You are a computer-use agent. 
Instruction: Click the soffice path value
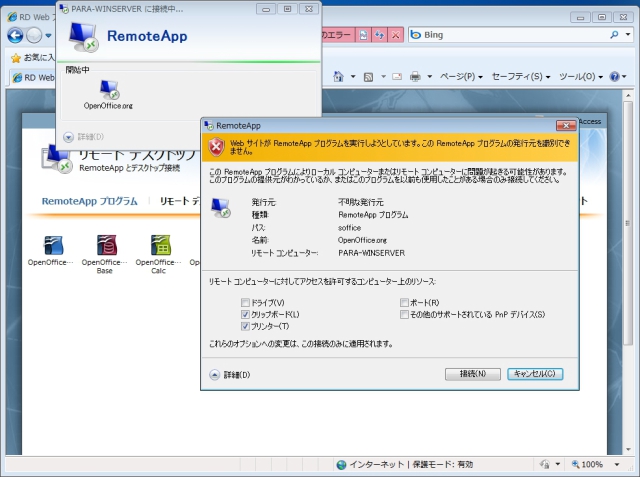349,228
